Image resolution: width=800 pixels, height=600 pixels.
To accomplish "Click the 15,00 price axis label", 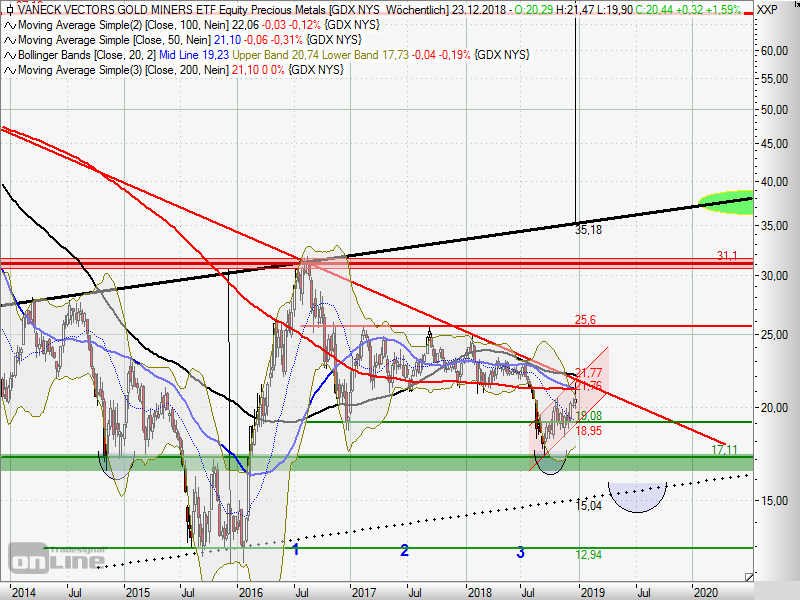I will point(774,501).
